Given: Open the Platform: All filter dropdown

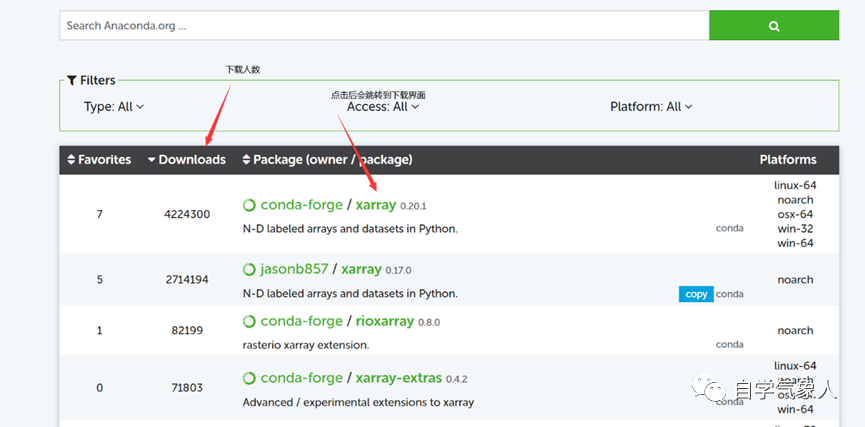Looking at the screenshot, I should pos(651,106).
